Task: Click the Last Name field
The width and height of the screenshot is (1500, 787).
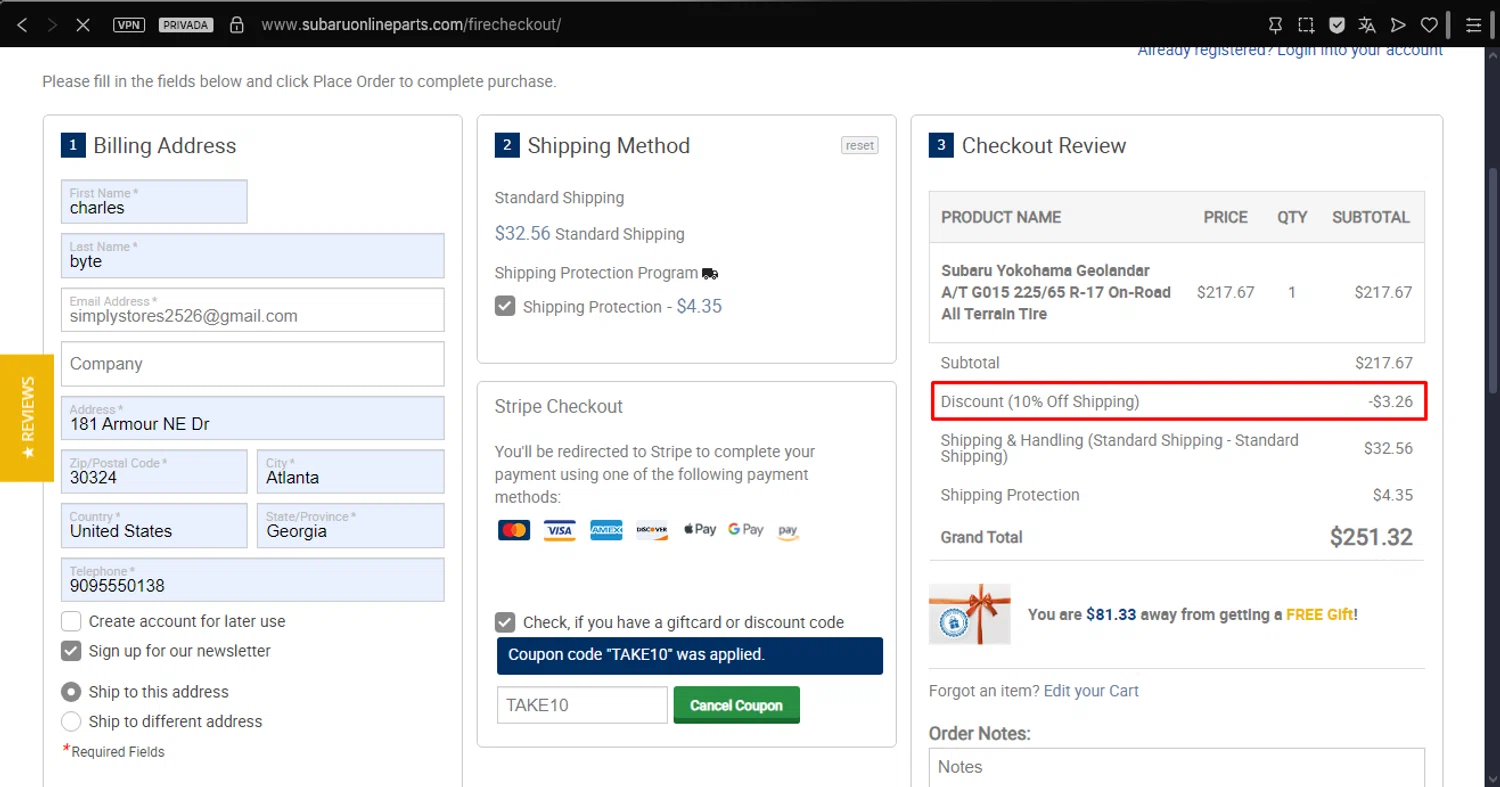Action: point(253,256)
